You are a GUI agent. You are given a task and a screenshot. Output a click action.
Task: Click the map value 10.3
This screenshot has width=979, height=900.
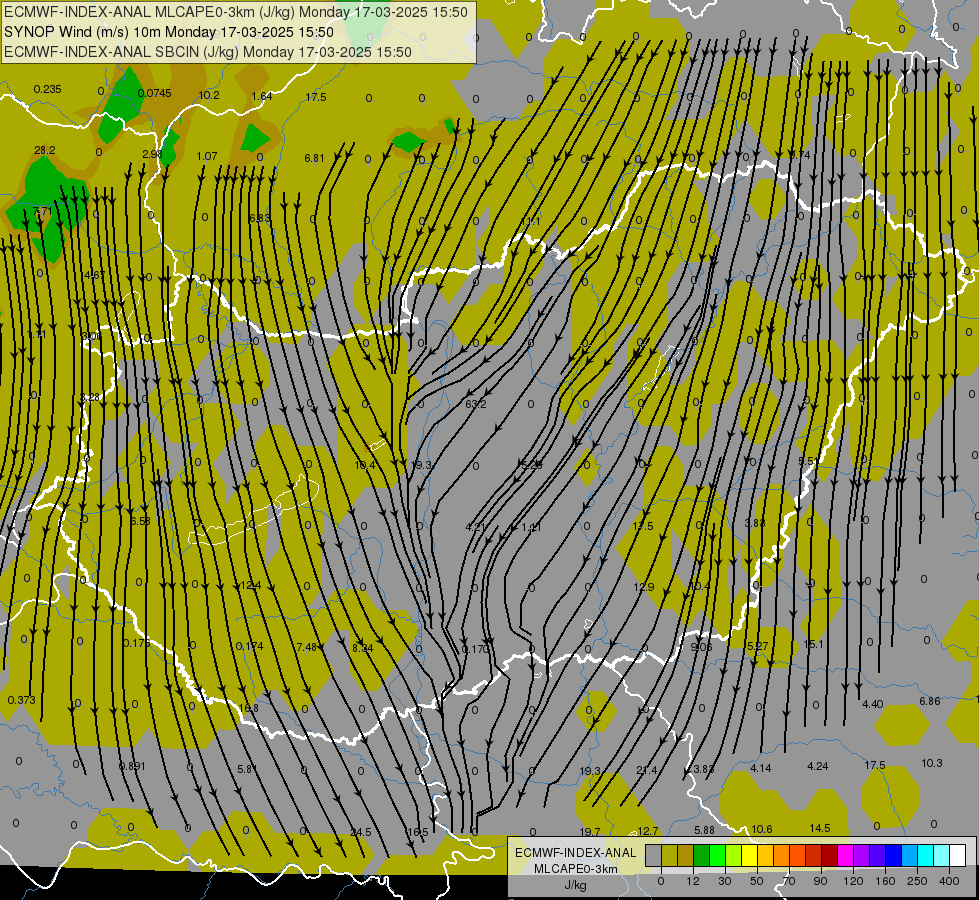coord(932,763)
